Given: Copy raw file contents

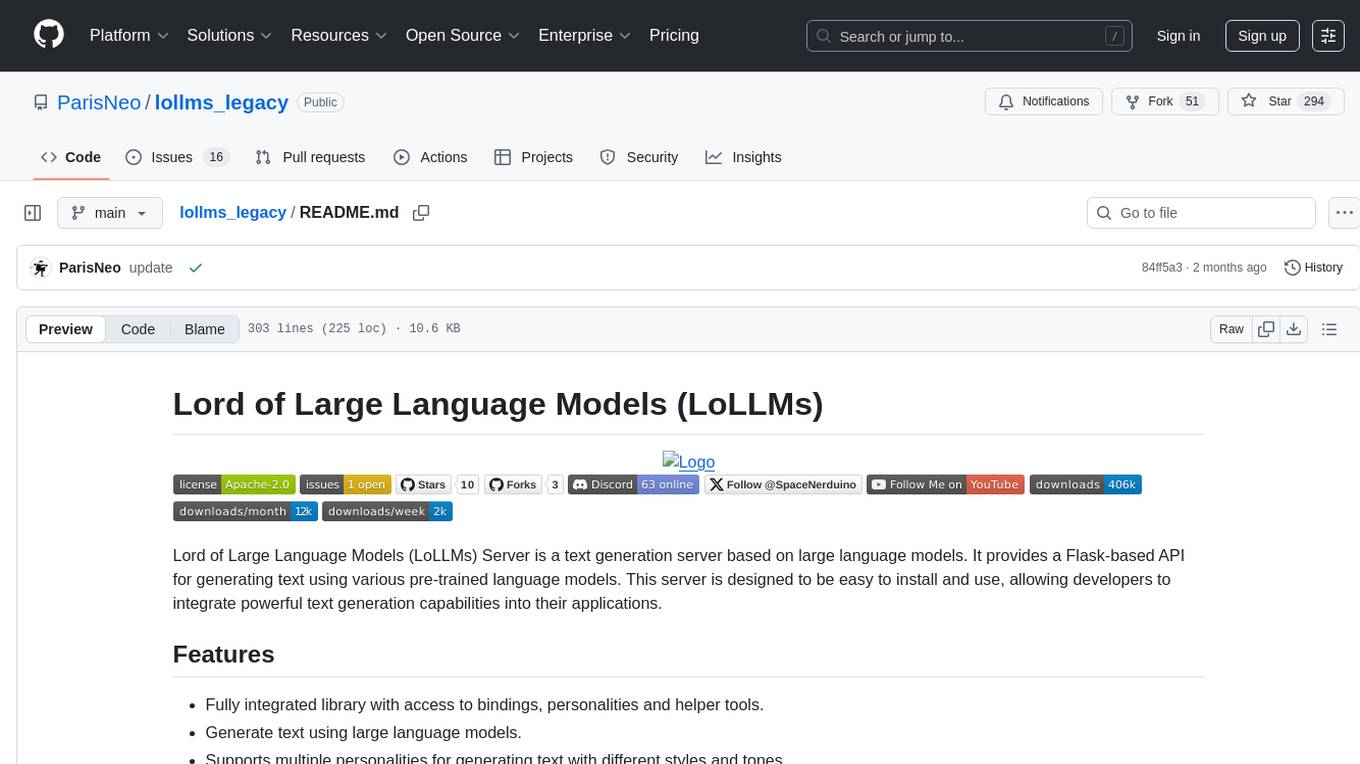Looking at the screenshot, I should [x=1266, y=329].
